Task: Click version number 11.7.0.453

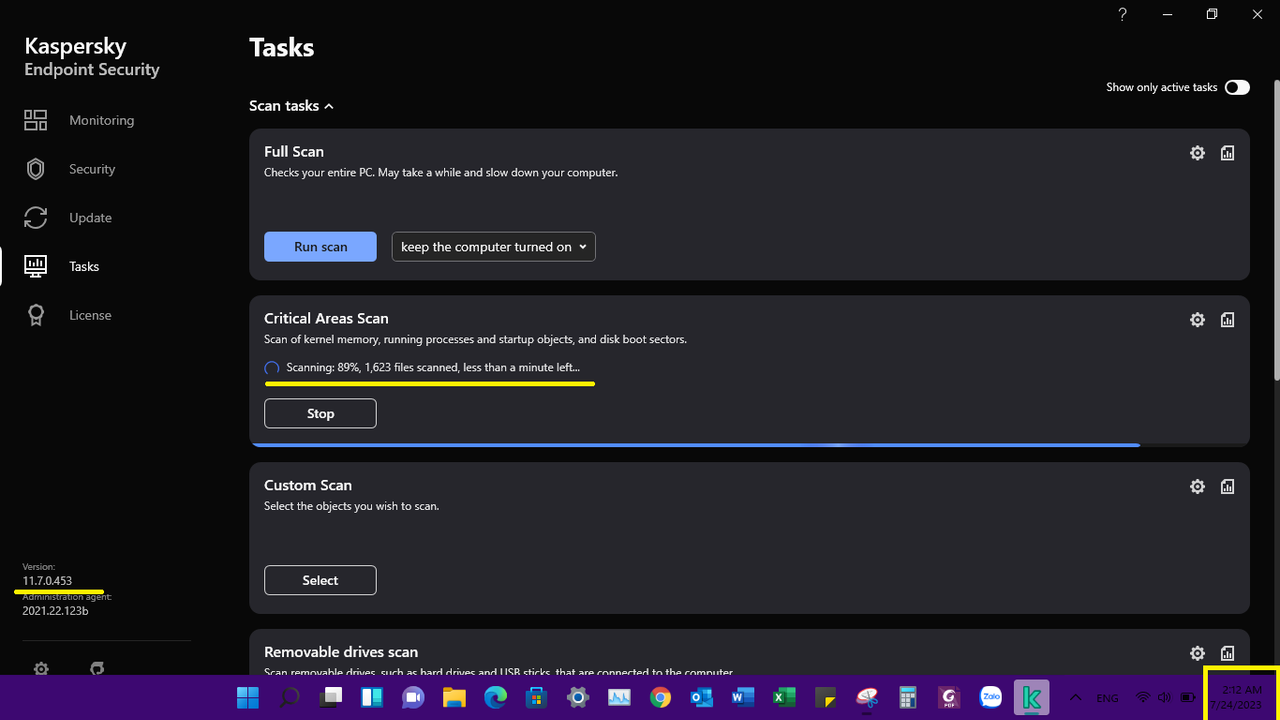Action: [x=47, y=581]
